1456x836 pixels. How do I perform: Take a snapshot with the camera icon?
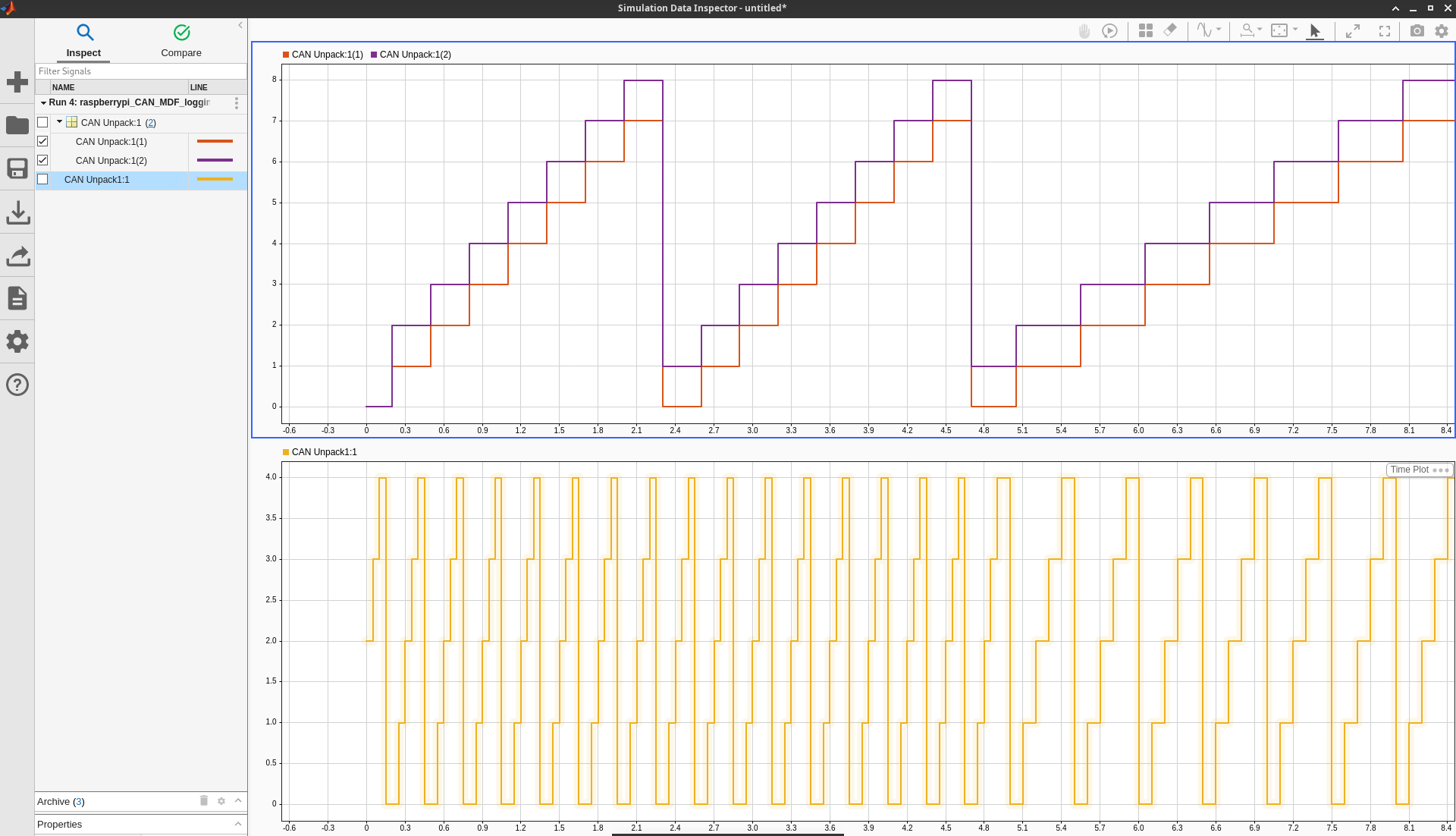click(x=1417, y=30)
